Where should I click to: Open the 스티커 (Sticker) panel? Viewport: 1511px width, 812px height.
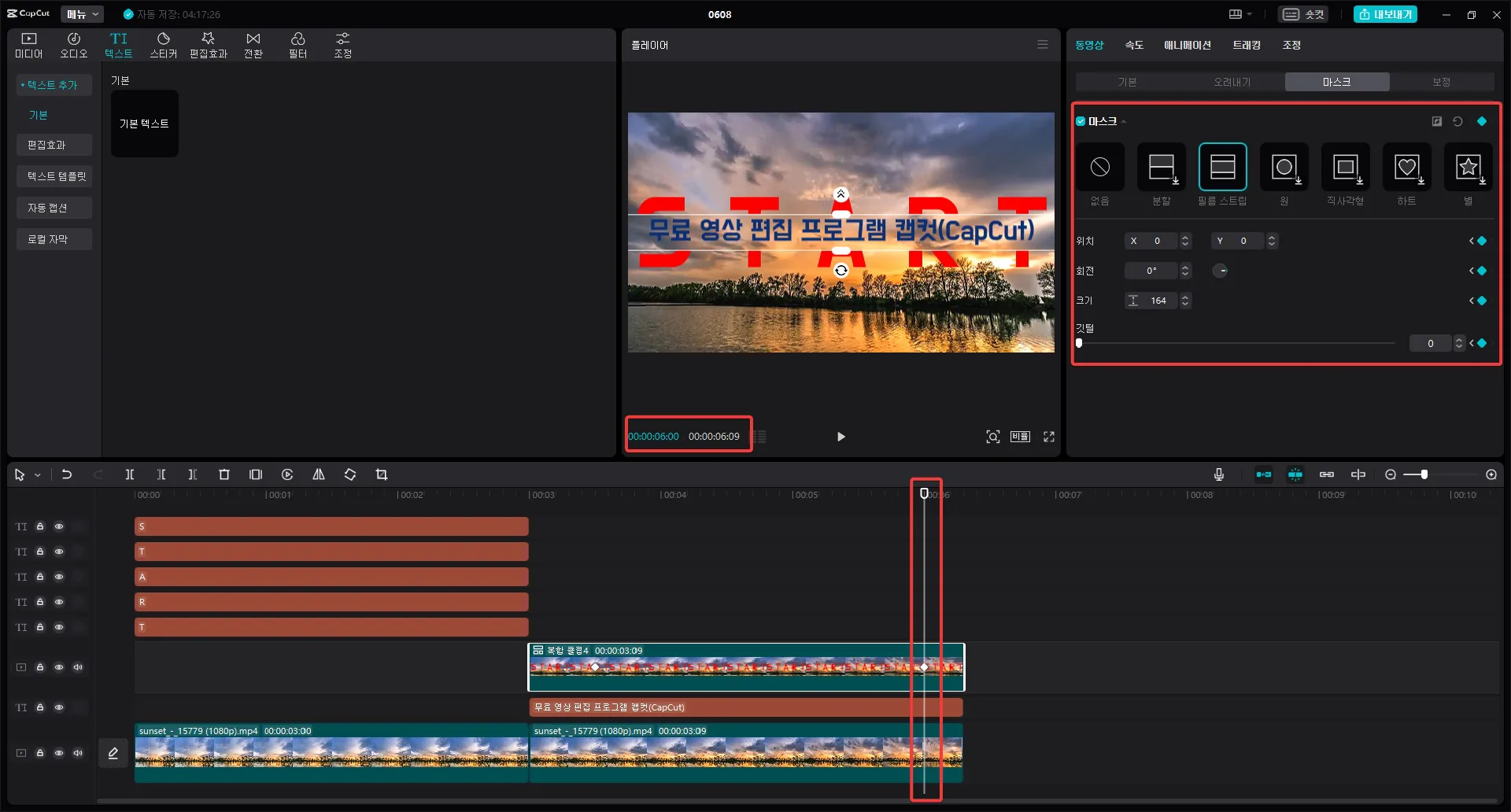[164, 46]
